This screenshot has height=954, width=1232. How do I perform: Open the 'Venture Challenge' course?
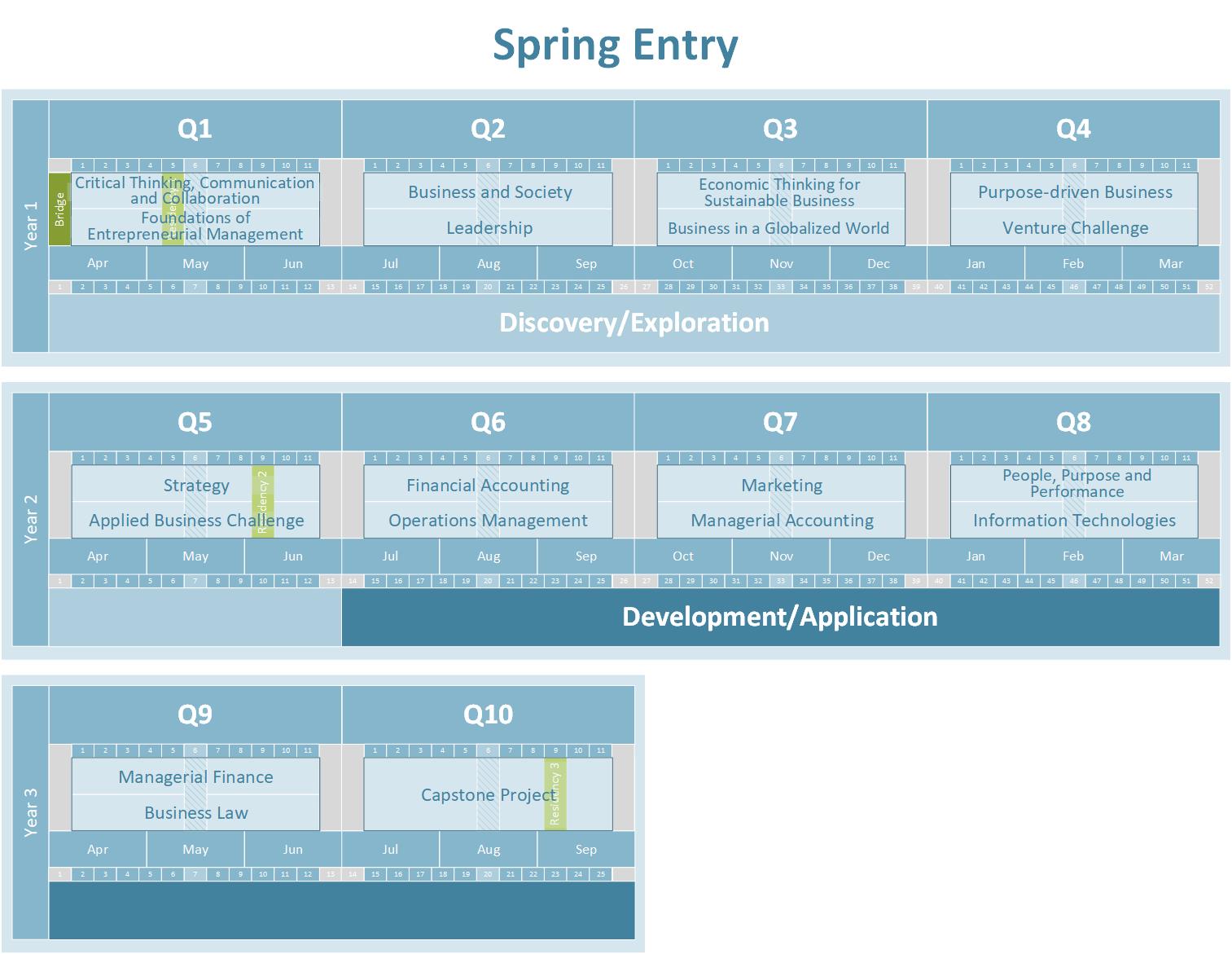[1074, 227]
